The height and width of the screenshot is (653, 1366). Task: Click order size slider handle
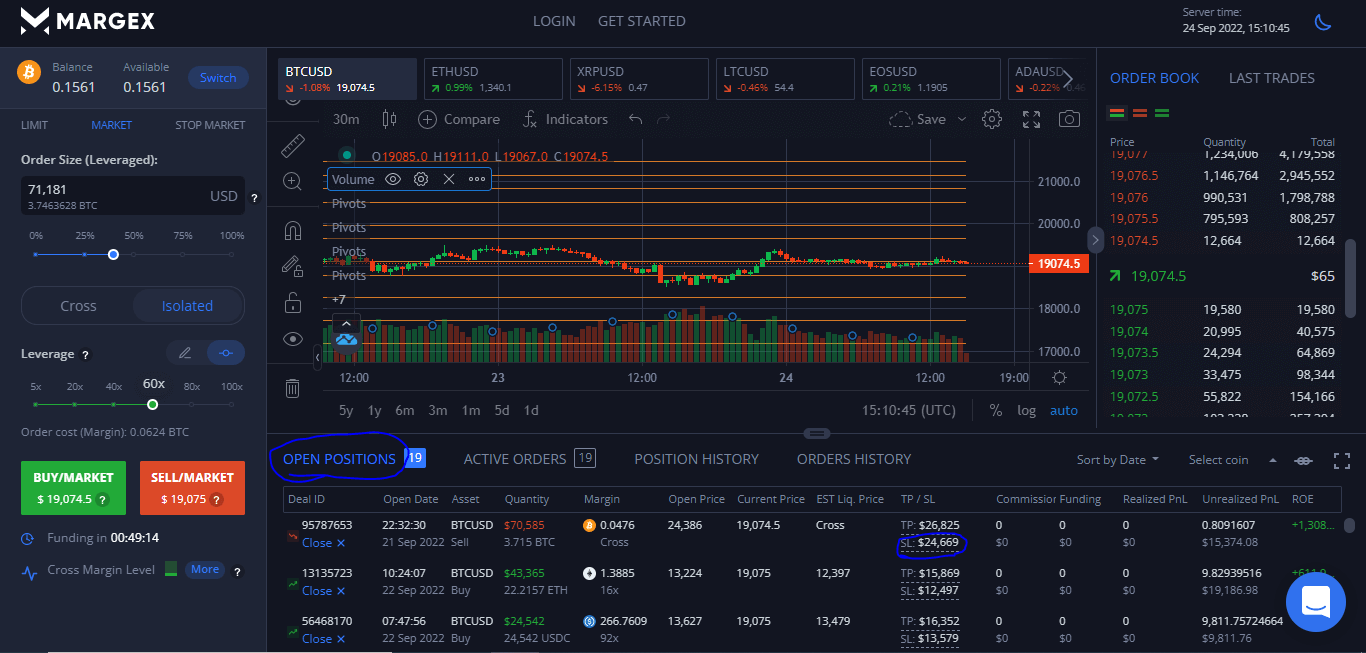[113, 254]
